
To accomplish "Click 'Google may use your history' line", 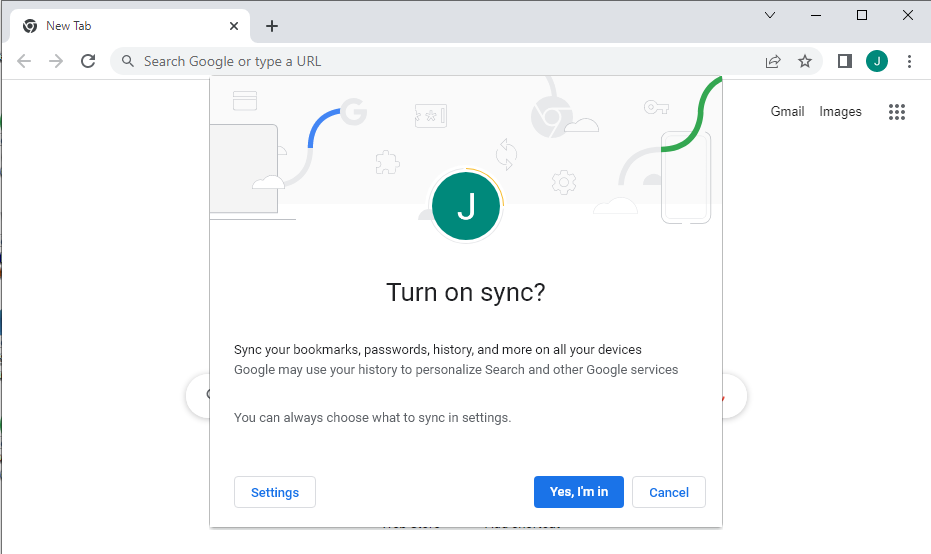I will [456, 369].
